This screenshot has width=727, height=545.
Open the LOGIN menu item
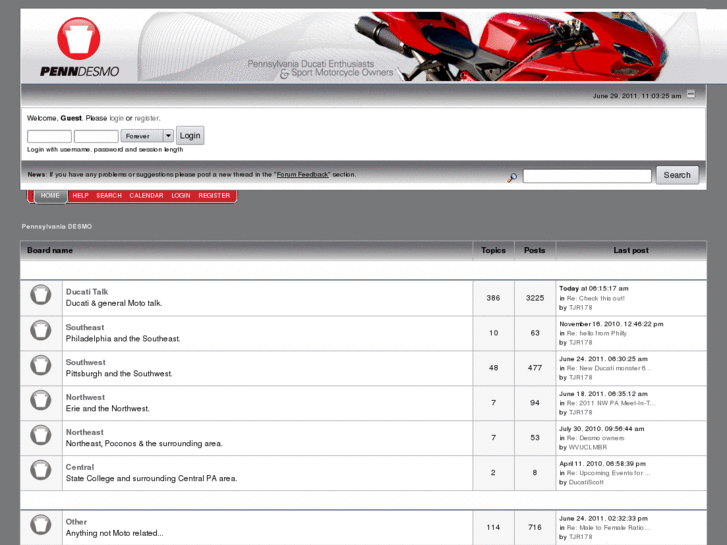[181, 196]
